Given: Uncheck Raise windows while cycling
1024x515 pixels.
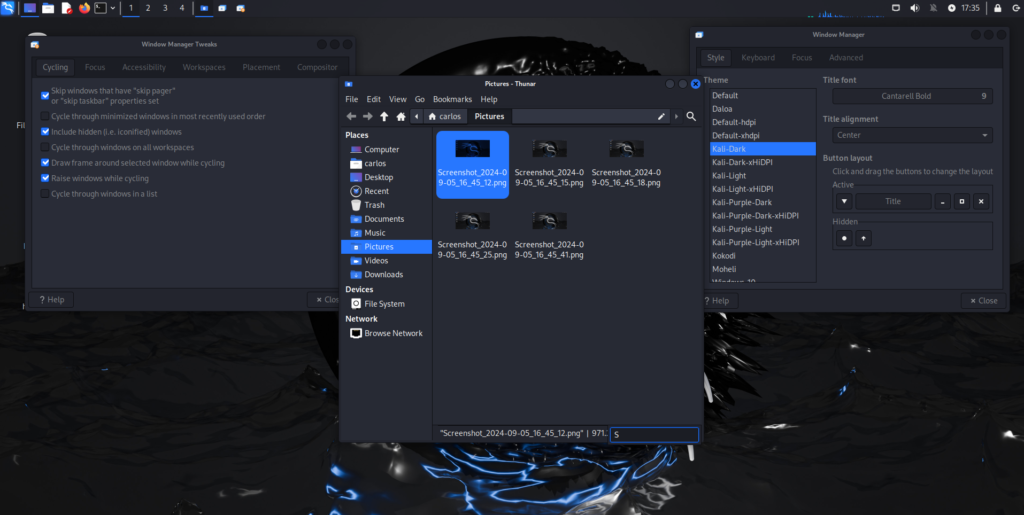Looking at the screenshot, I should [45, 178].
